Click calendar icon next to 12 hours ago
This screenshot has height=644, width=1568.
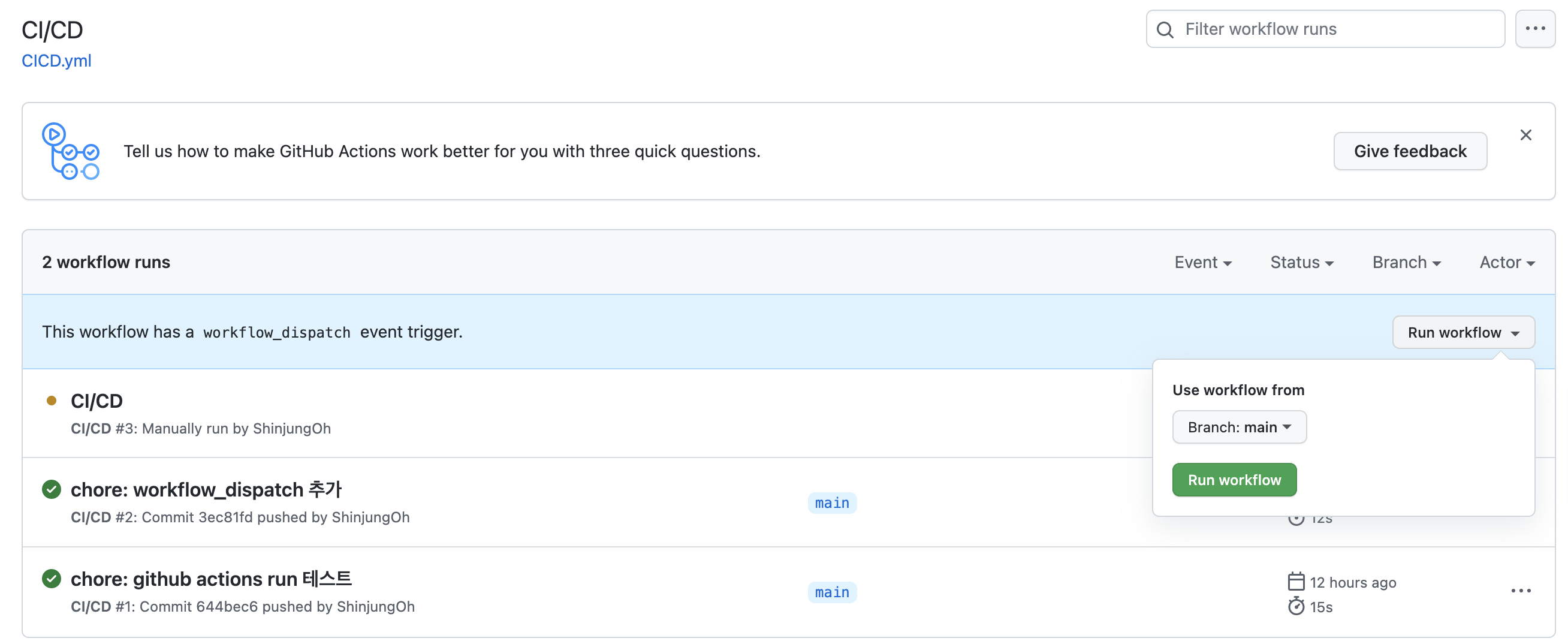pos(1296,582)
